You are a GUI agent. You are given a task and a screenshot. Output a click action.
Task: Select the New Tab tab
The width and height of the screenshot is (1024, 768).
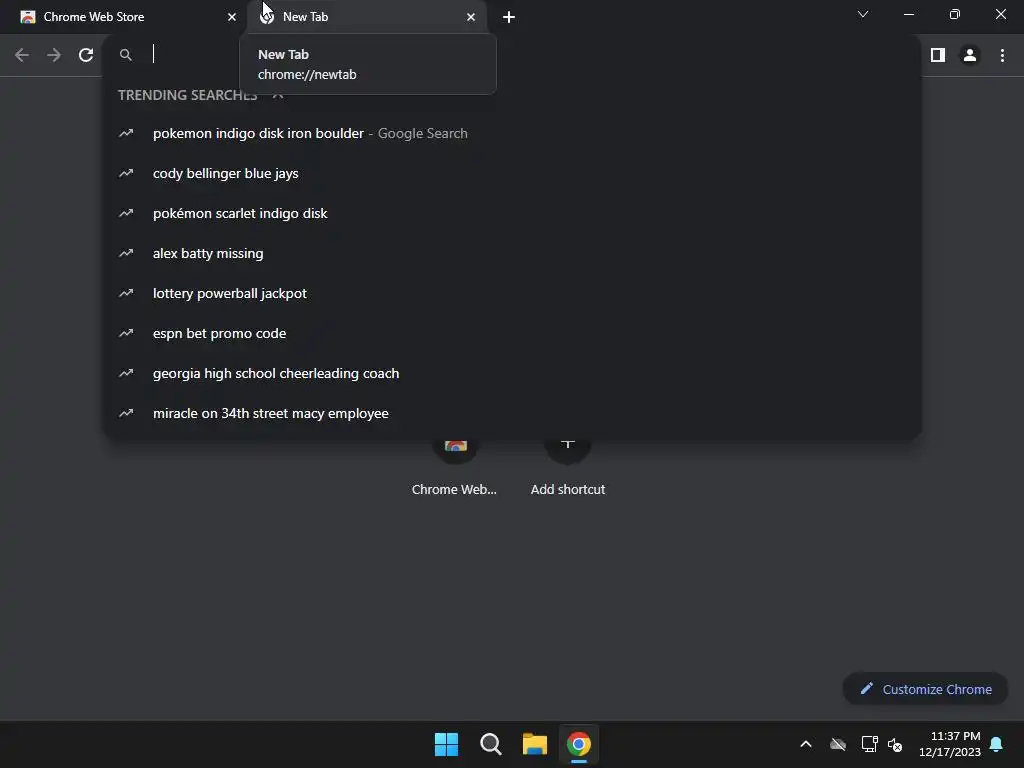pos(366,17)
